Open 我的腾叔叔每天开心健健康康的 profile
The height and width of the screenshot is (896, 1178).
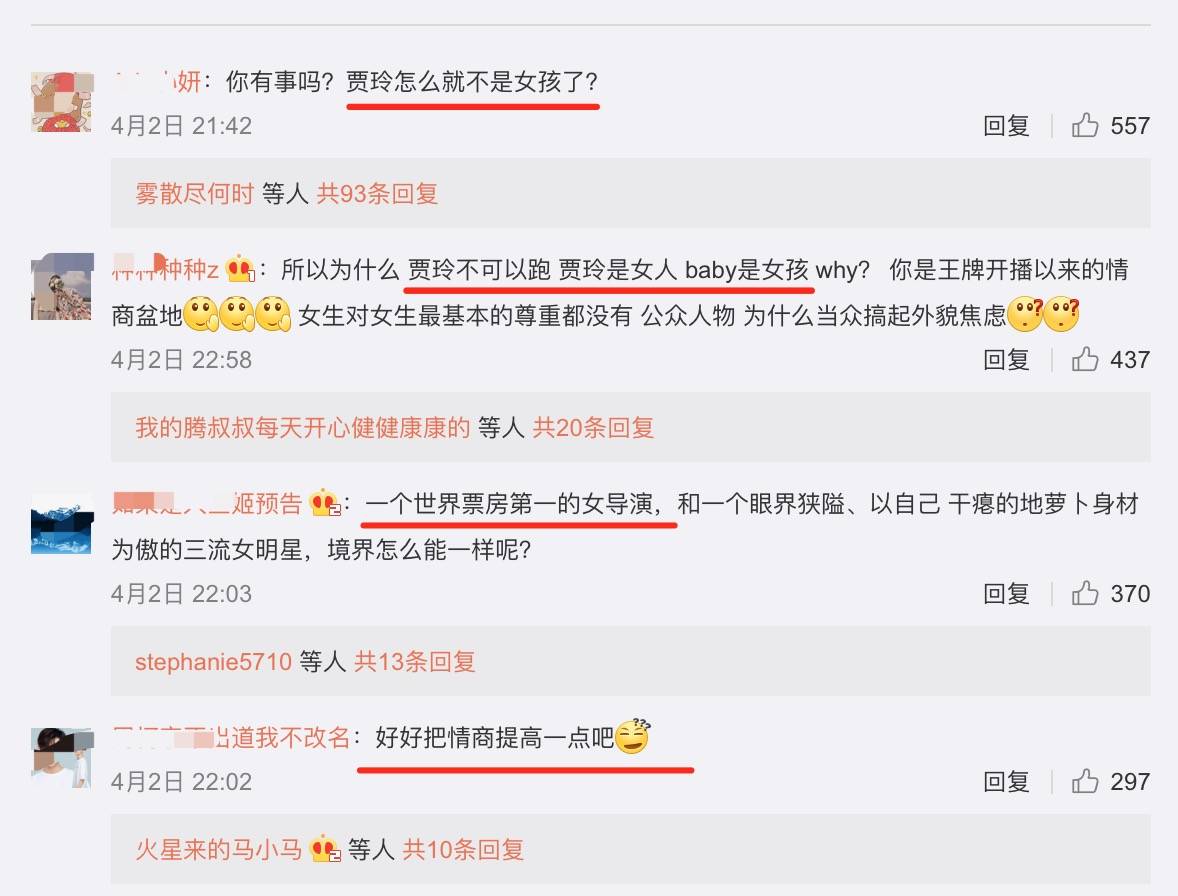303,428
